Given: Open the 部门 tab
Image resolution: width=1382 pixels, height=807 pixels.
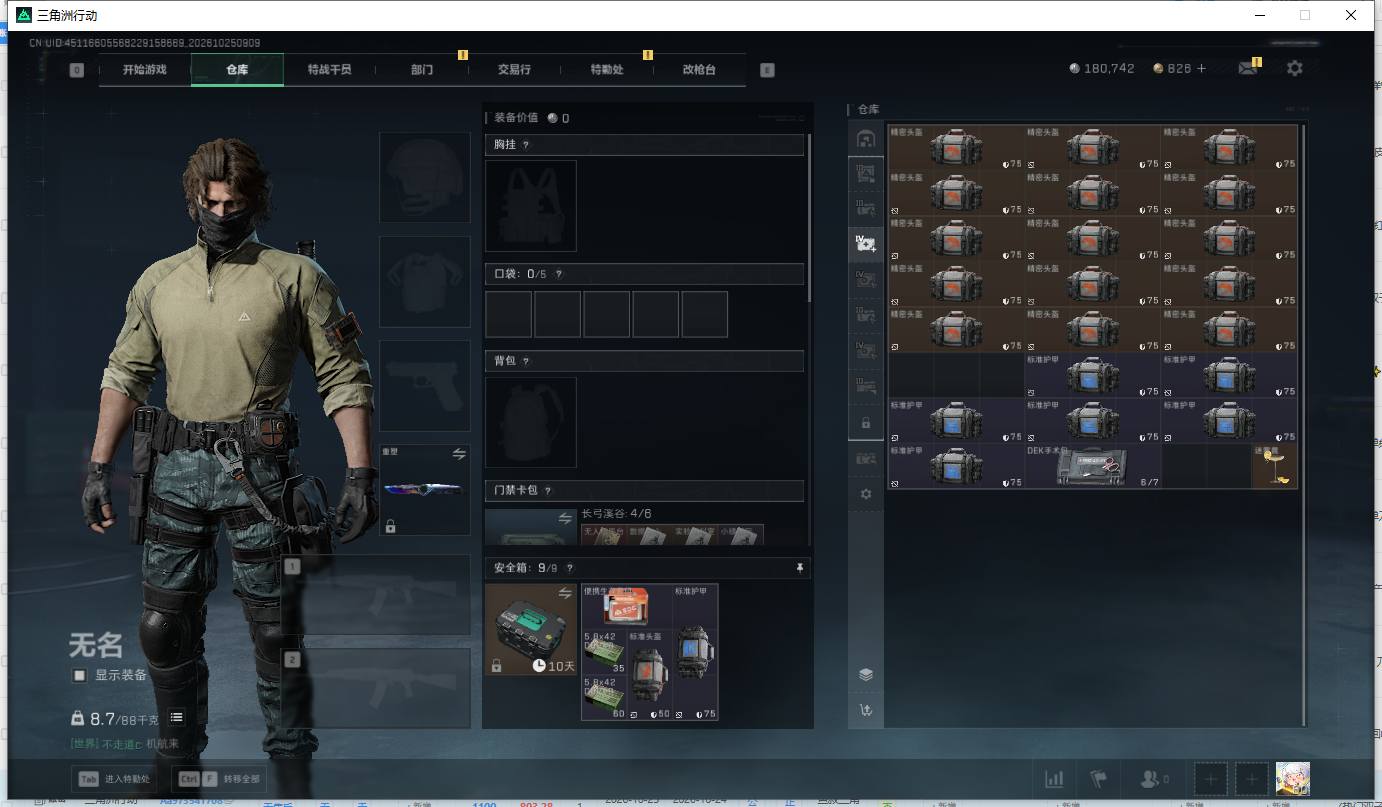Looking at the screenshot, I should click(422, 70).
